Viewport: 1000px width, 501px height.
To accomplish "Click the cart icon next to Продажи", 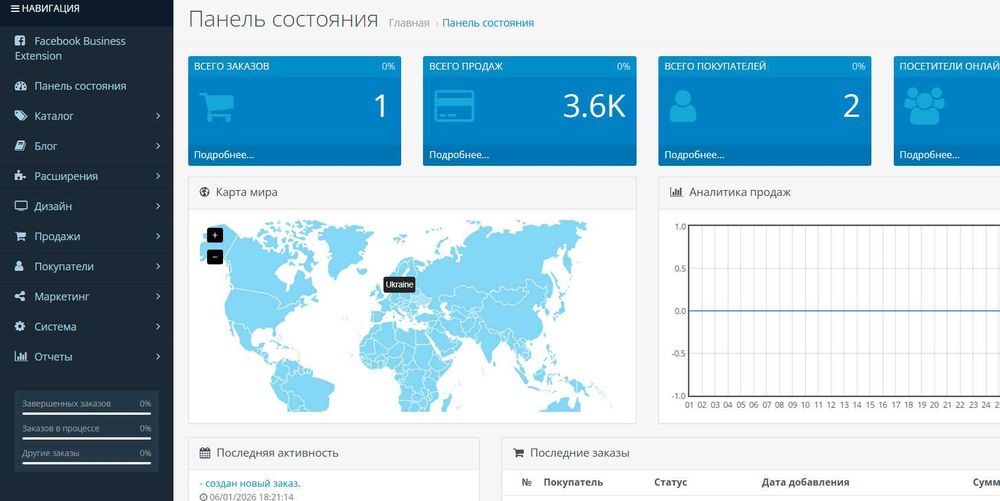I will [x=20, y=236].
